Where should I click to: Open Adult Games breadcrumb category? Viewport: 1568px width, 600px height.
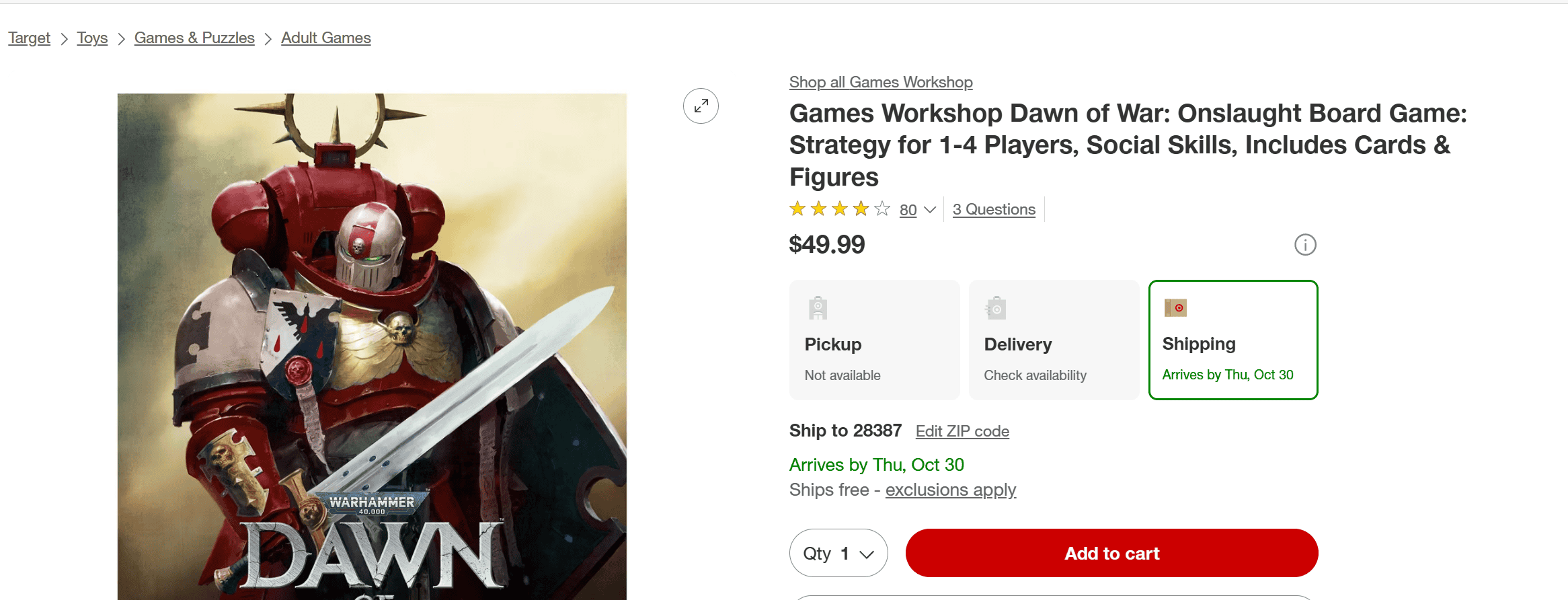(325, 38)
